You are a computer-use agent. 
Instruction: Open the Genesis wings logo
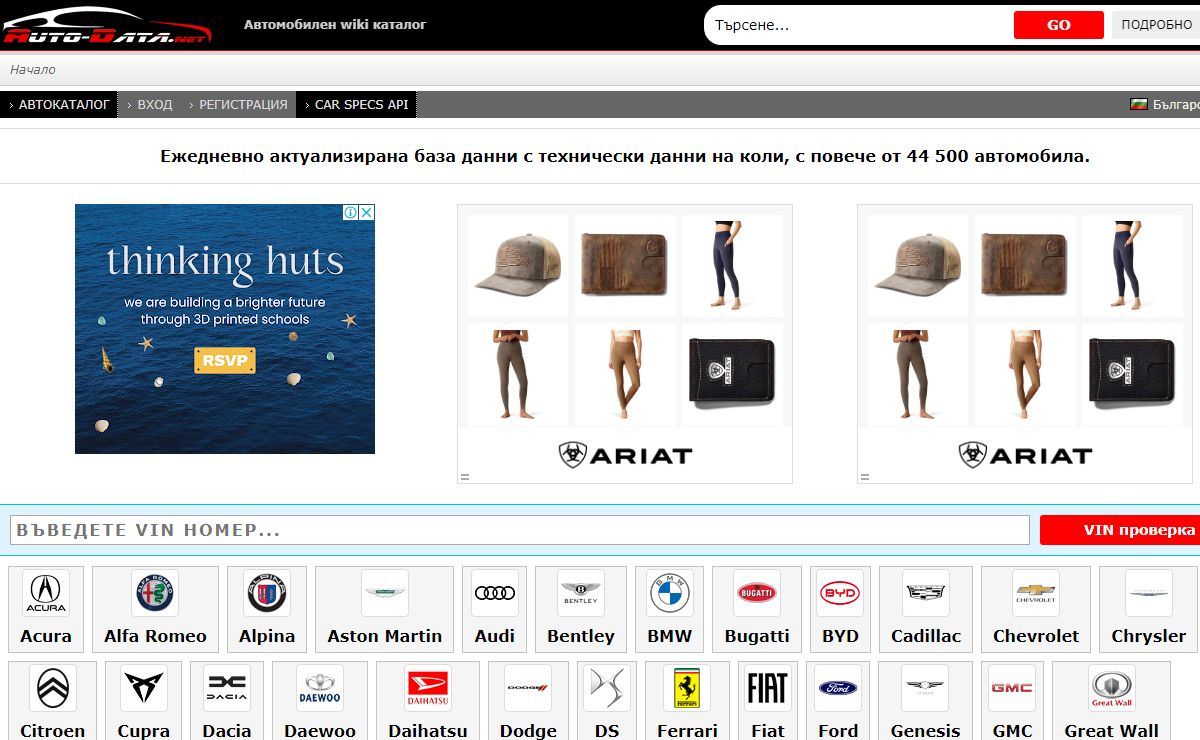(x=925, y=688)
